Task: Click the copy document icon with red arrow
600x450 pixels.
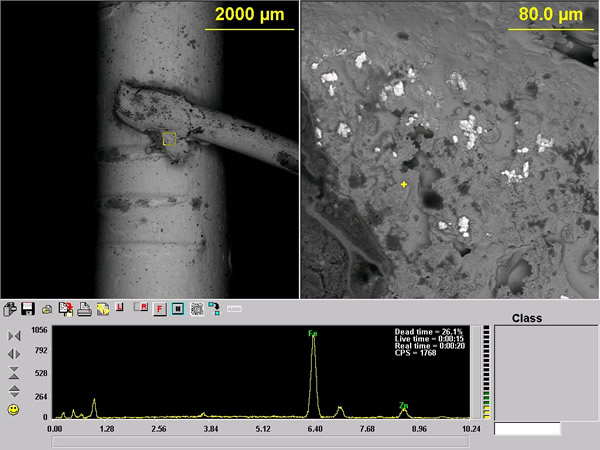Action: (x=66, y=309)
